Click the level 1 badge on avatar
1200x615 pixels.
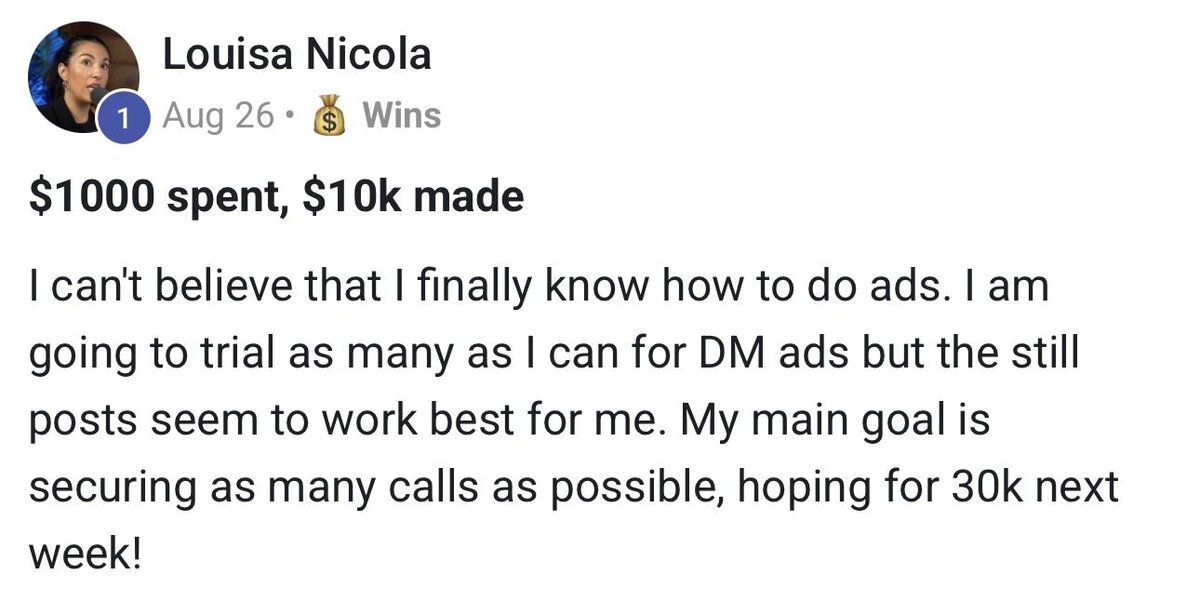click(x=122, y=118)
